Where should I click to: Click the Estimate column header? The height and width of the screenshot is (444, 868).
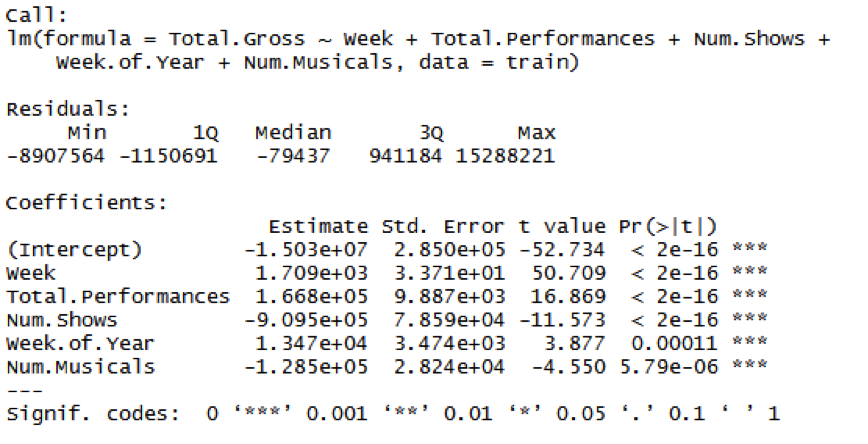coord(318,226)
